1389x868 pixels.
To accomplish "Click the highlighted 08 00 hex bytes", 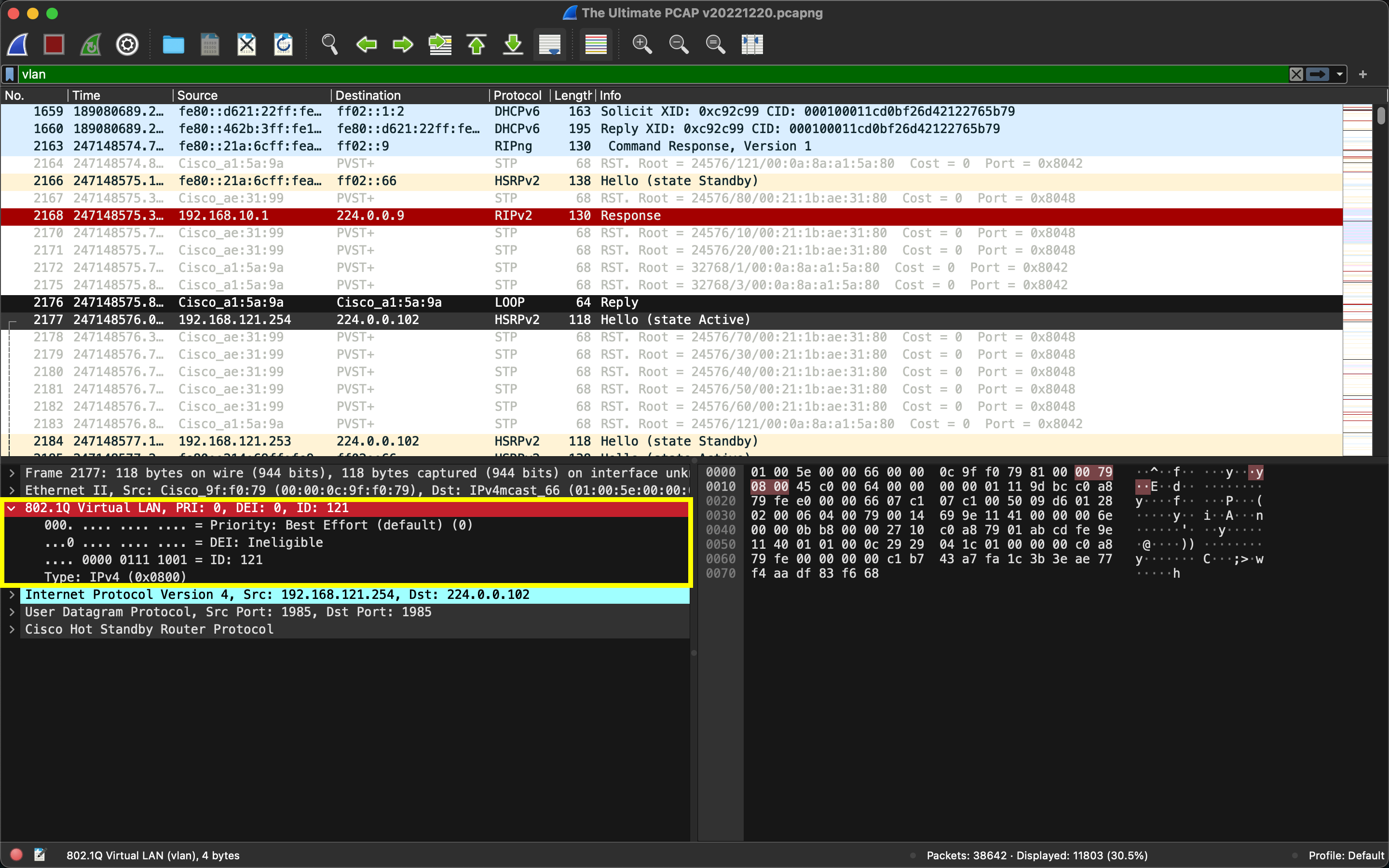I will 769,487.
